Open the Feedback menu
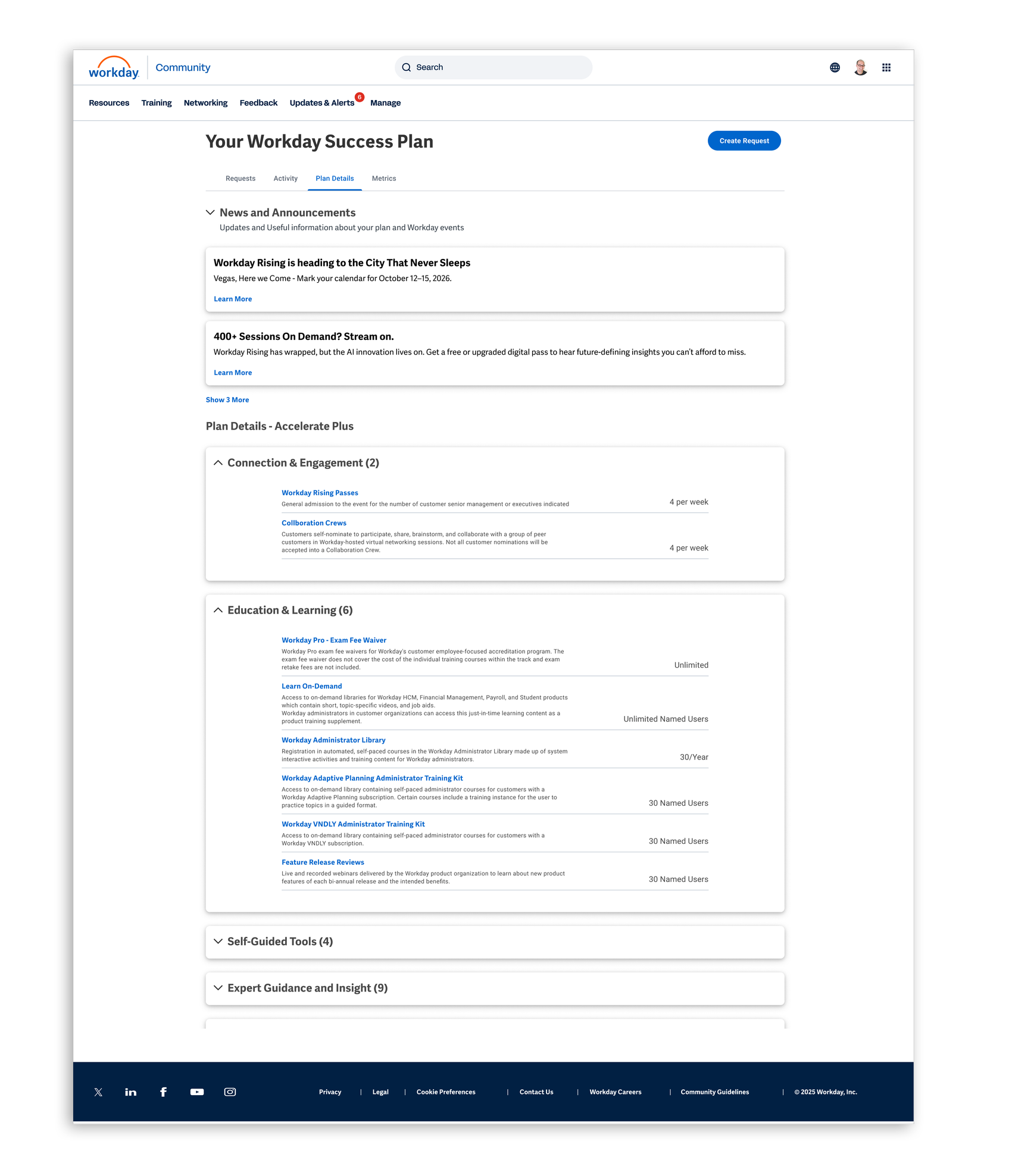The image size is (1009, 1176). (x=258, y=103)
